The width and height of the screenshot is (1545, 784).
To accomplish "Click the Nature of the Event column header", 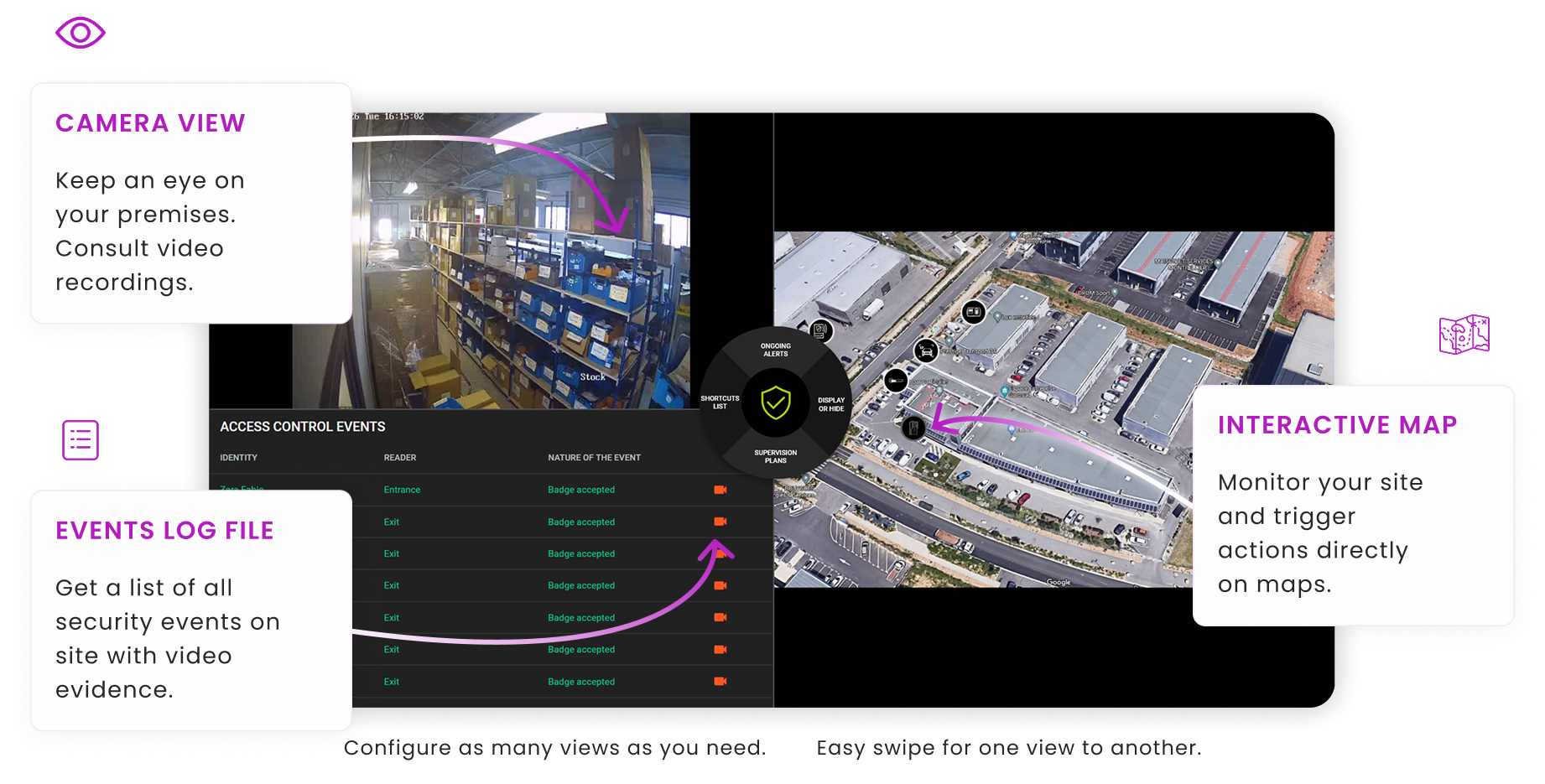I will pyautogui.click(x=594, y=458).
